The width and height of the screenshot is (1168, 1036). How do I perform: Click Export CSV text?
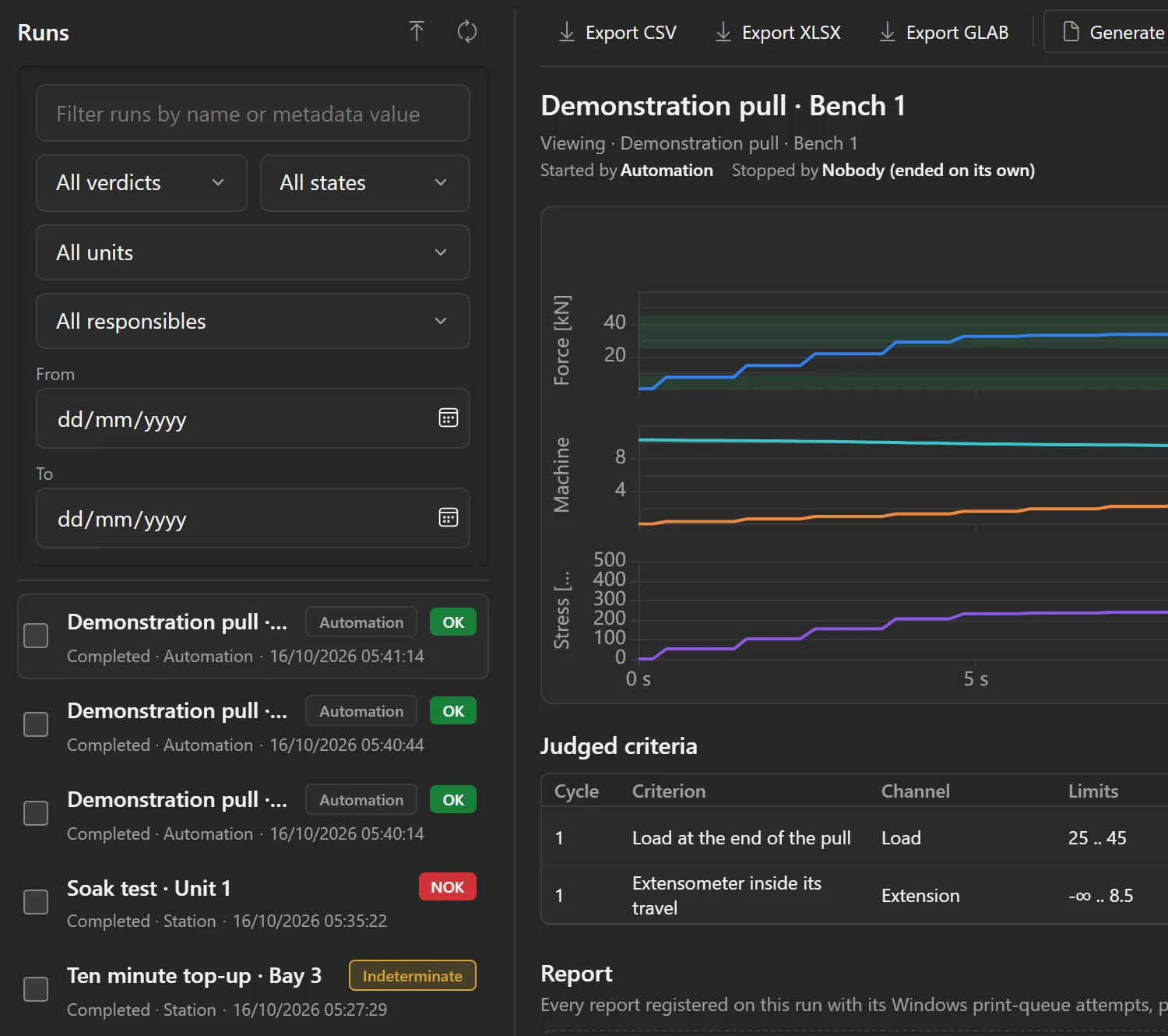pos(631,33)
